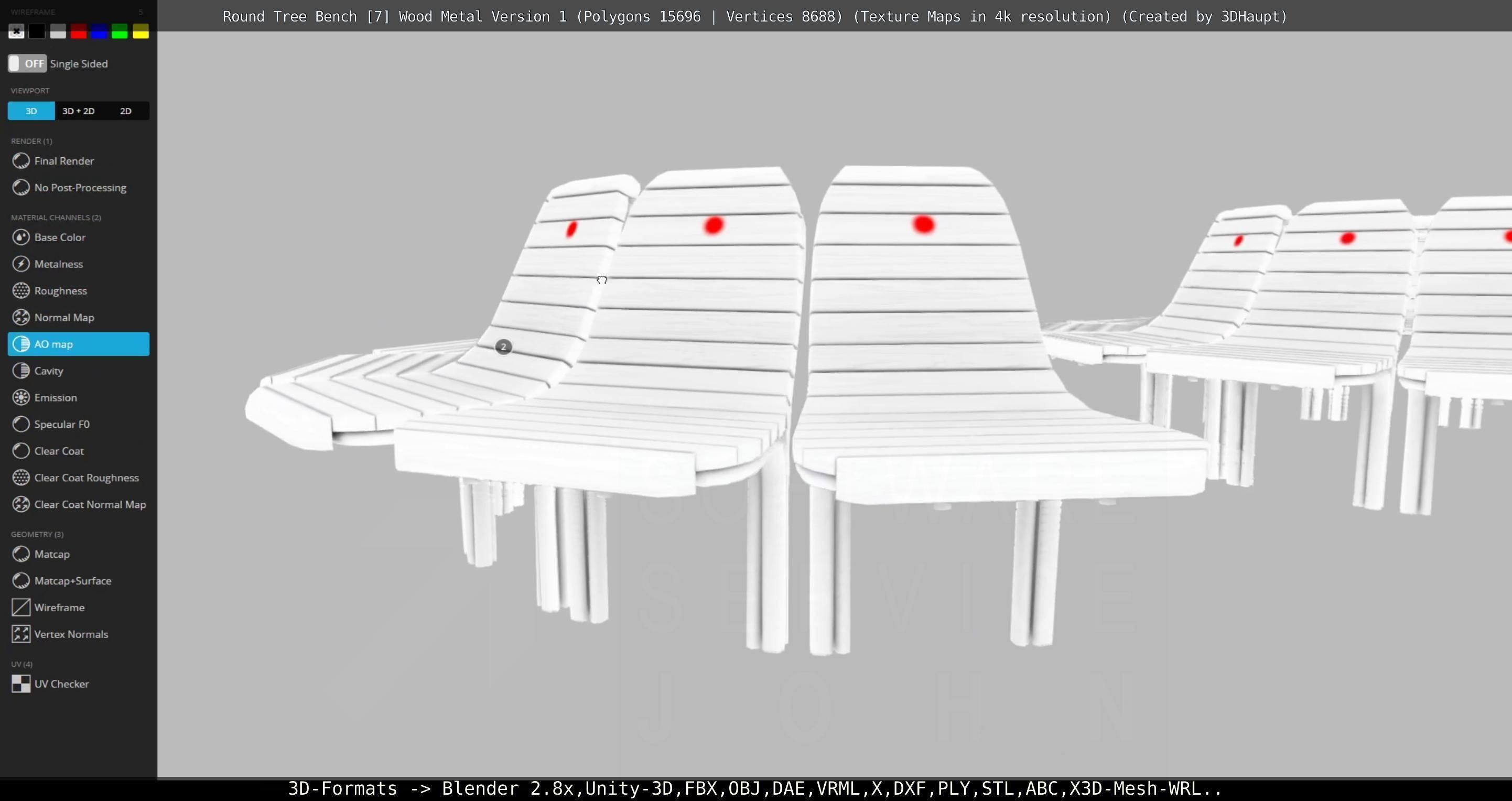Click the Clear Coat Roughness icon

pos(21,478)
